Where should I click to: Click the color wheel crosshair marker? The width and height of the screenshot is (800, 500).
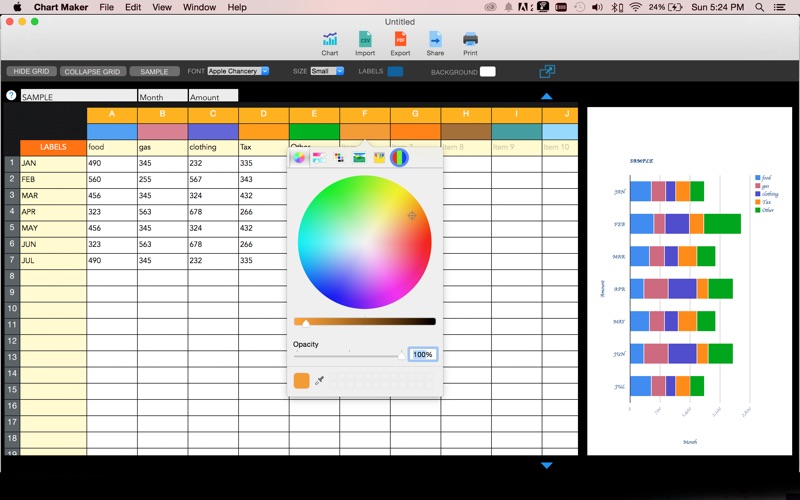(412, 216)
